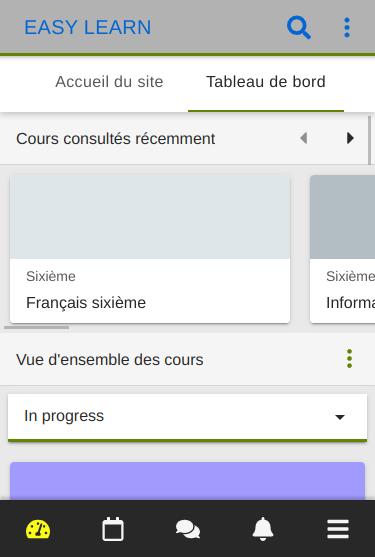Viewport: 375px width, 557px height.
Task: Switch to Accueil du site tab
Action: [109, 82]
